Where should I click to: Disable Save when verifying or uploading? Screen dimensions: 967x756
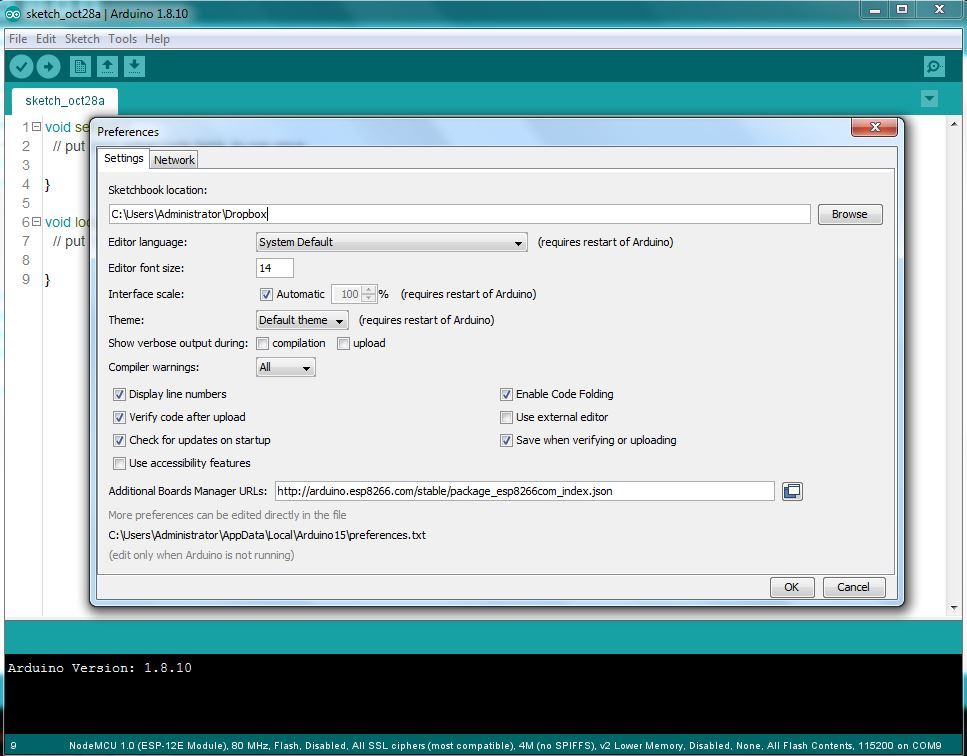click(506, 440)
